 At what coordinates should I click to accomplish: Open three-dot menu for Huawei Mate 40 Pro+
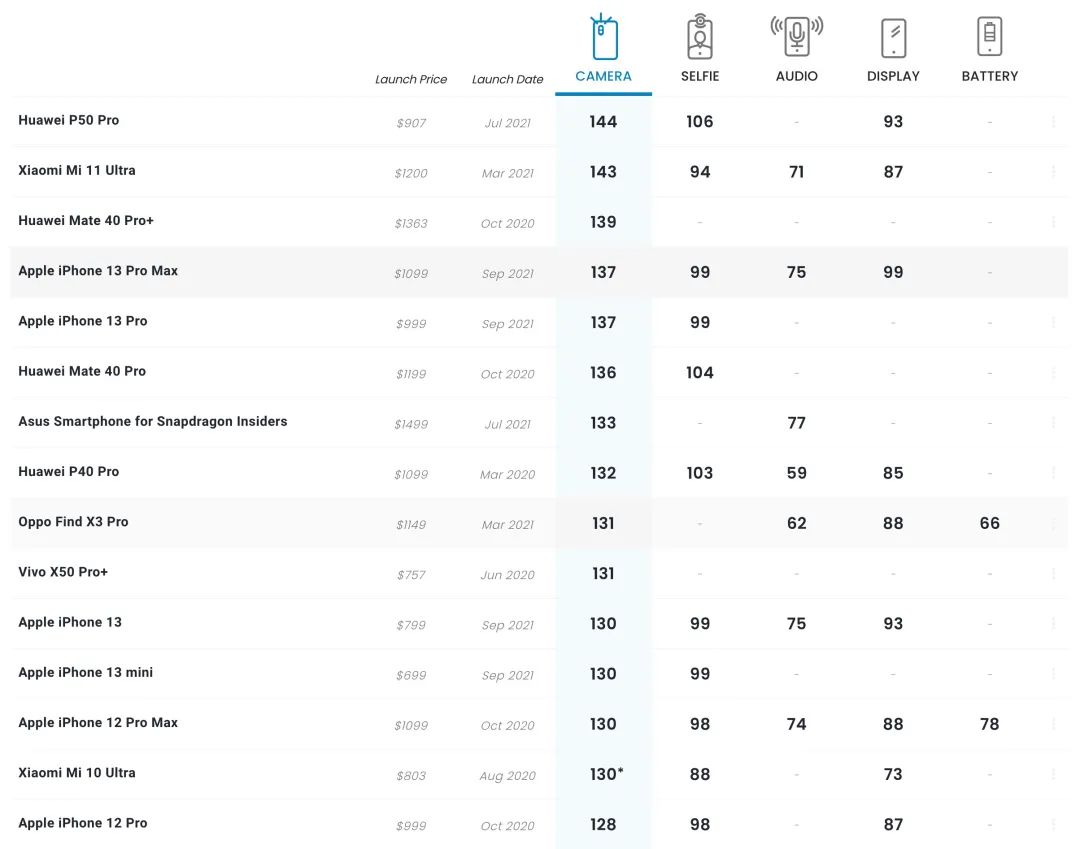point(1053,222)
